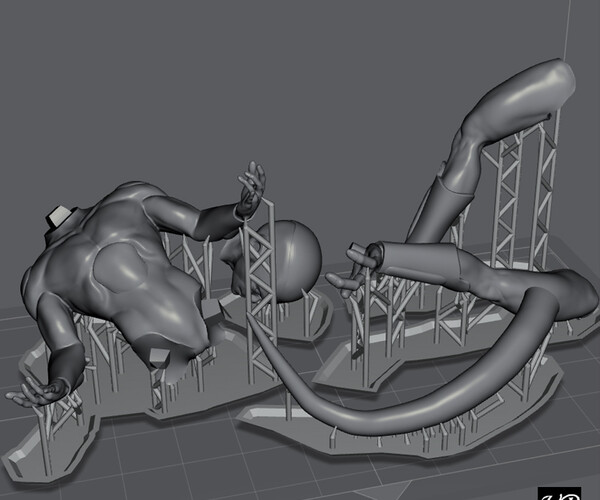This screenshot has height=500, width=600.
Task: Select the raised hand above the torso
Action: [251, 187]
